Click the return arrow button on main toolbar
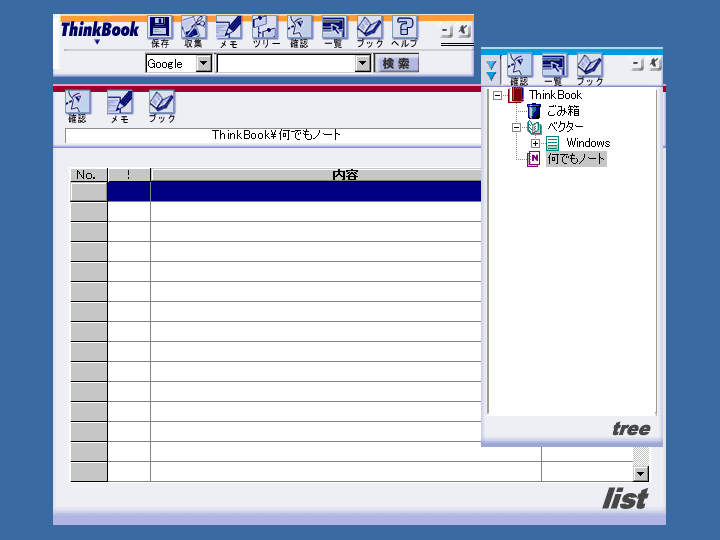The image size is (720, 540). click(464, 31)
